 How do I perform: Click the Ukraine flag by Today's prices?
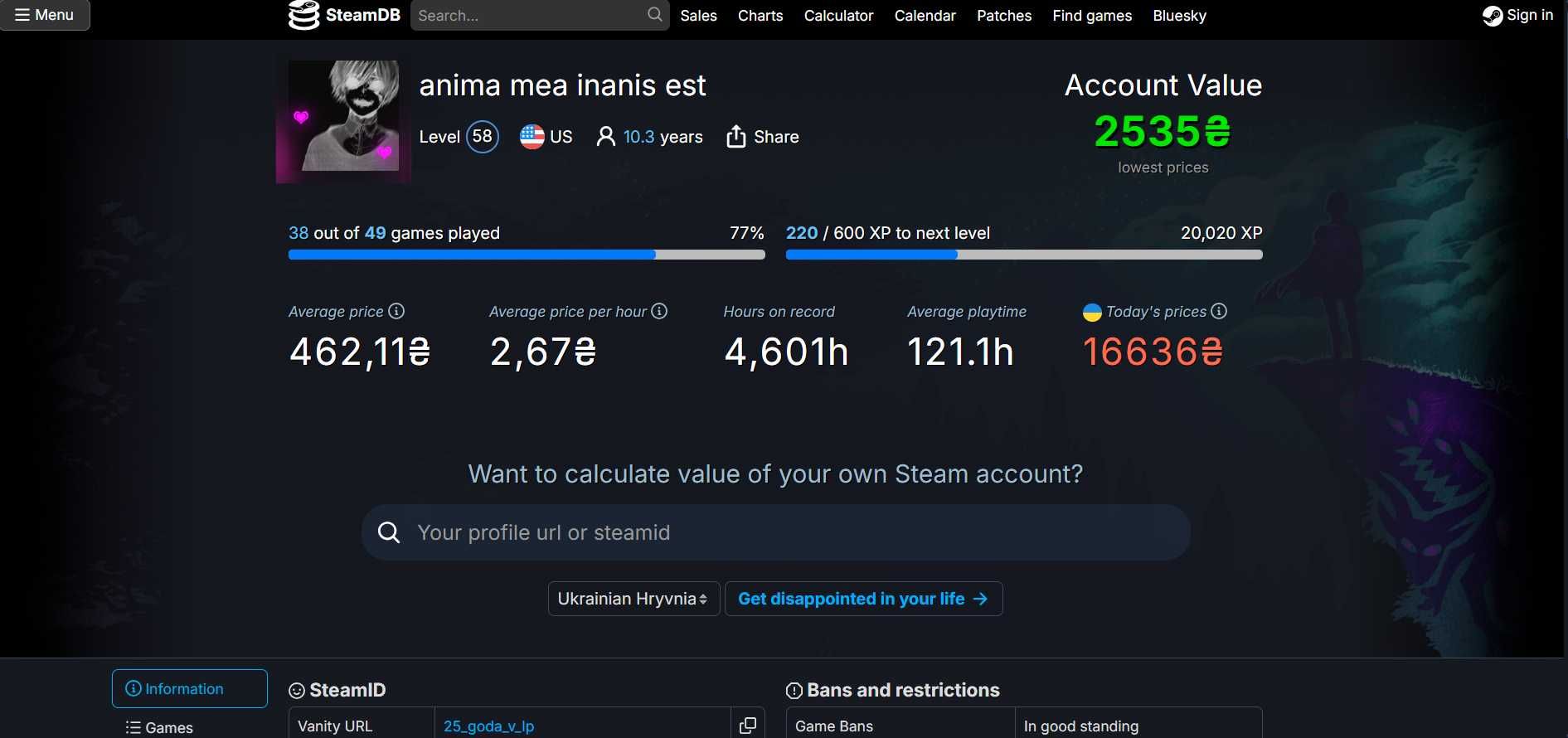click(x=1092, y=313)
